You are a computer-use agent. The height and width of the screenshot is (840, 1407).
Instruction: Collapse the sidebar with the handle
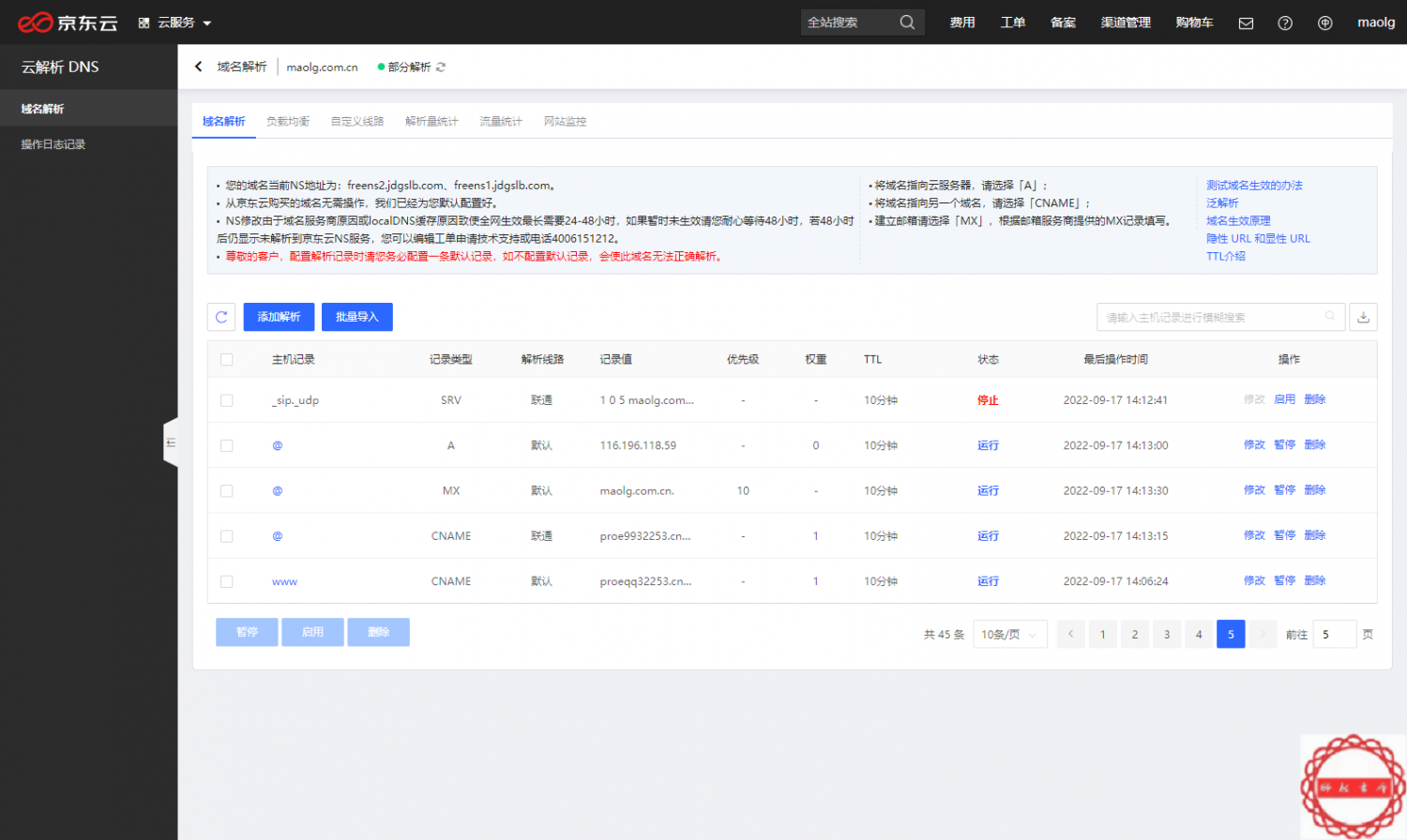point(171,442)
